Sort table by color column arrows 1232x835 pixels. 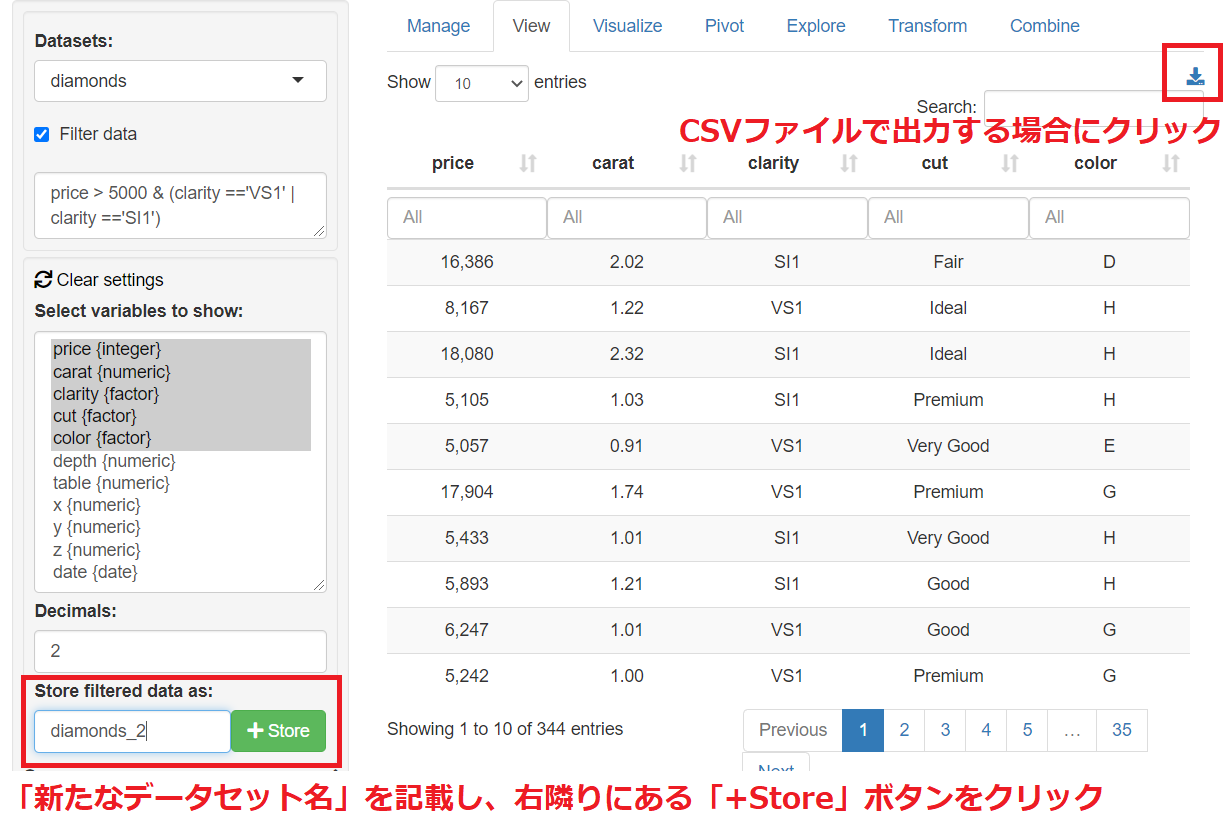tap(1171, 163)
